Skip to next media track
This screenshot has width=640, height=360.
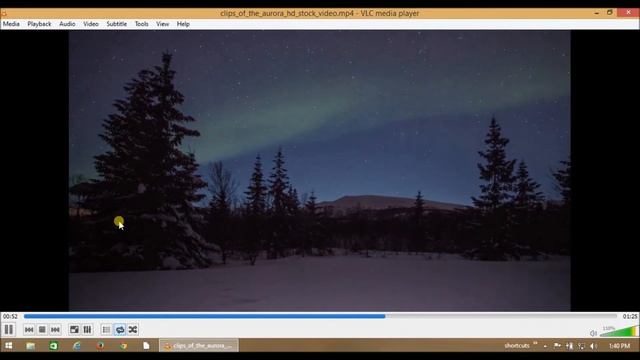click(x=55, y=329)
